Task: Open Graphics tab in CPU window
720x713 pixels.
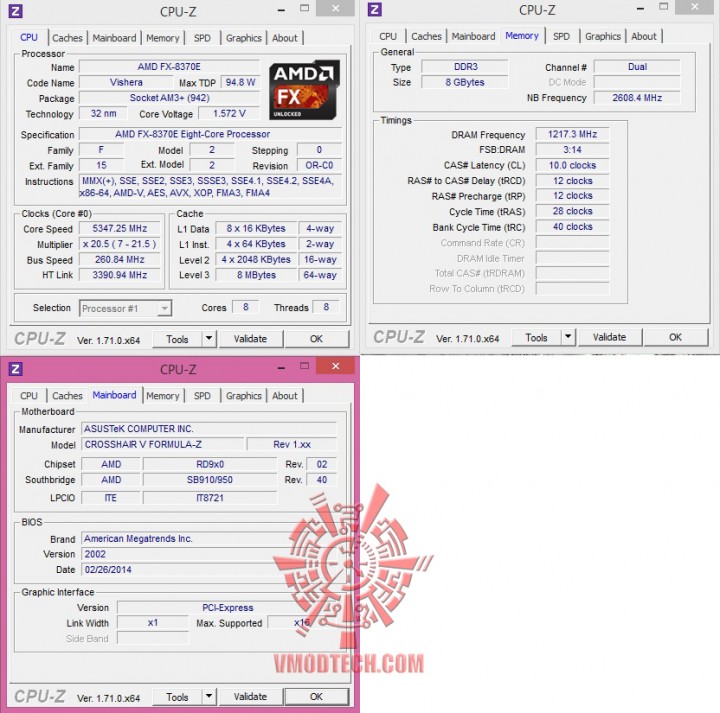Action: [x=243, y=38]
